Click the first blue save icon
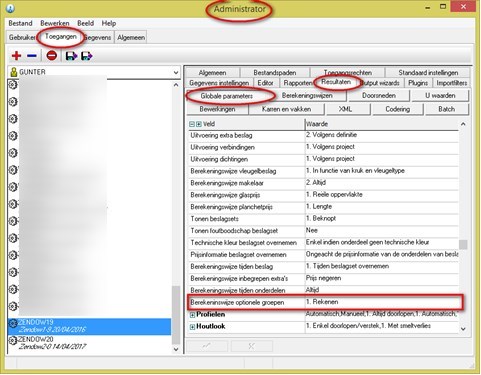The width and height of the screenshot is (481, 375). point(71,56)
